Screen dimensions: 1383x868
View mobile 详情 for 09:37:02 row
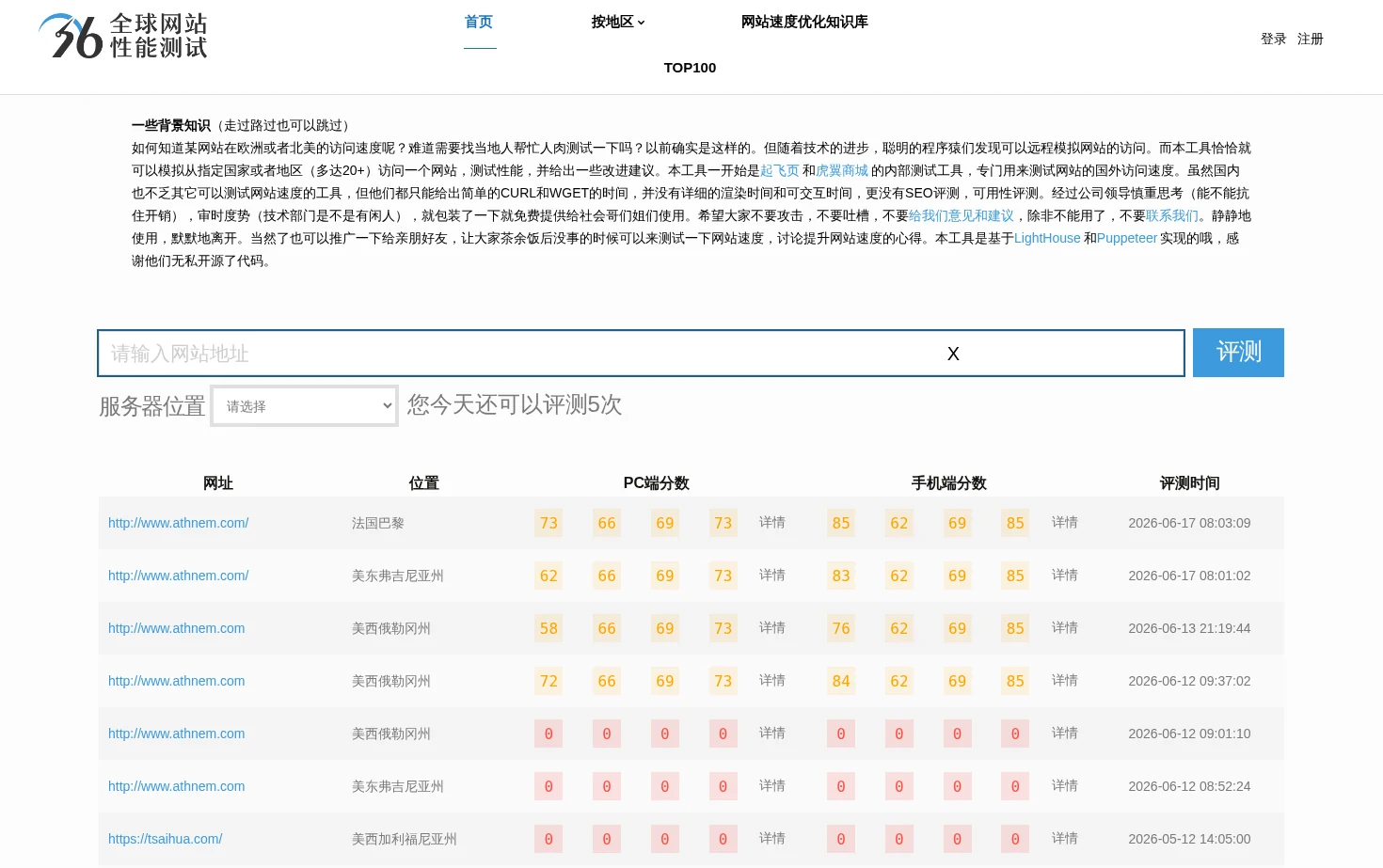[1065, 680]
